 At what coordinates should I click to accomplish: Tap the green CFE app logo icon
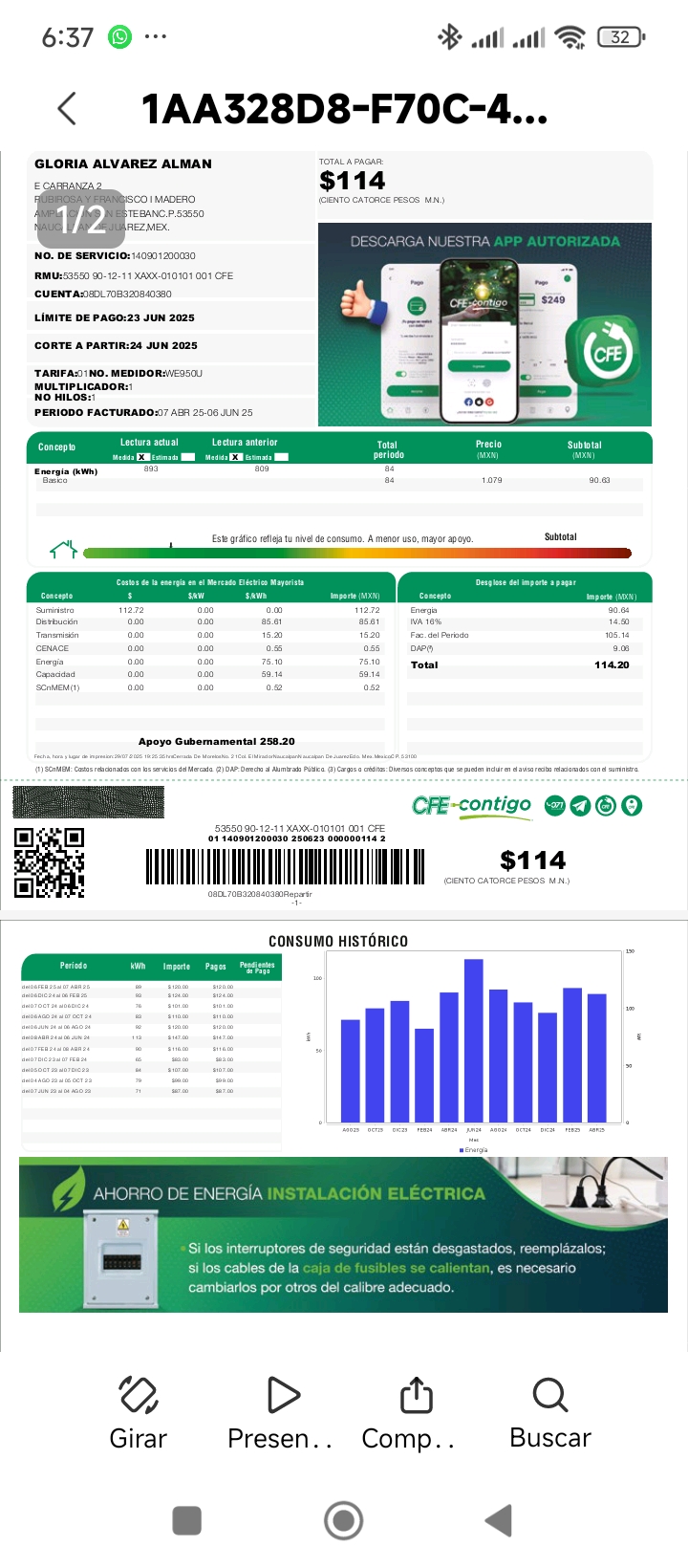(x=608, y=352)
